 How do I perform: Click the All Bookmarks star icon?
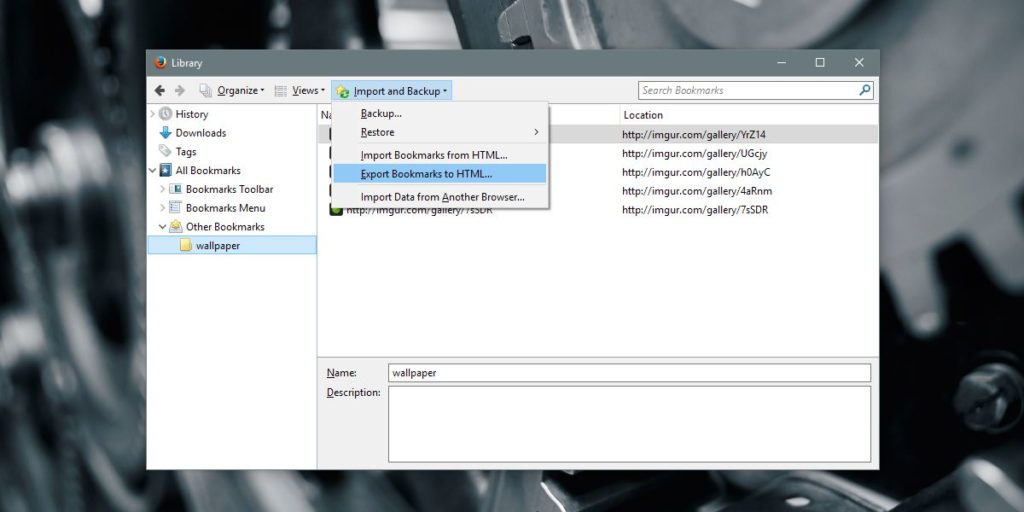[165, 170]
